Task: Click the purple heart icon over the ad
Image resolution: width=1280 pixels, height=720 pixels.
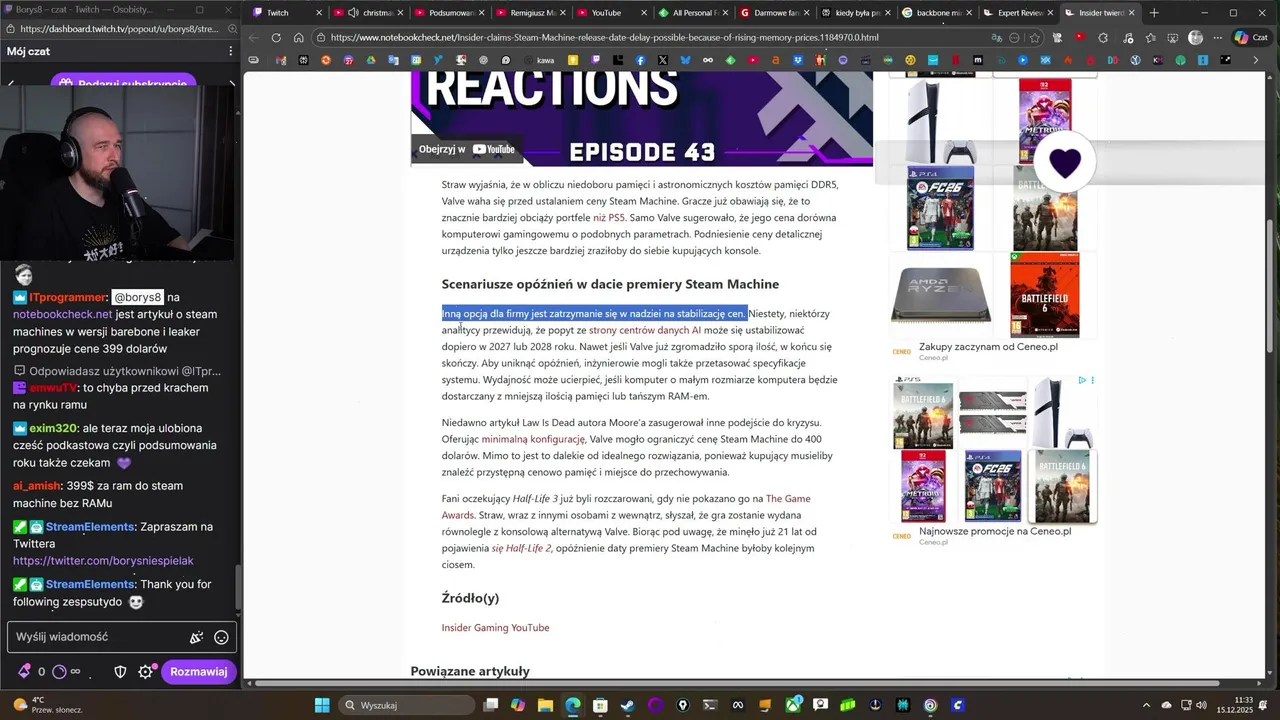Action: pyautogui.click(x=1065, y=162)
